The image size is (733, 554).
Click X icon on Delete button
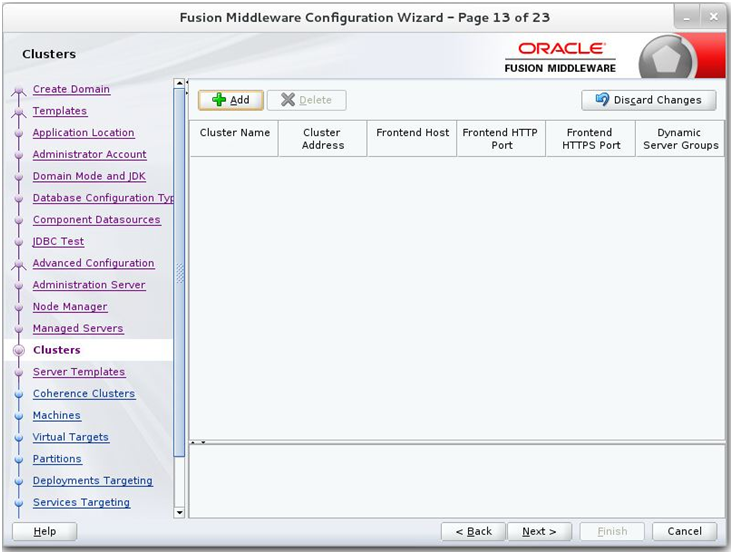click(x=288, y=100)
